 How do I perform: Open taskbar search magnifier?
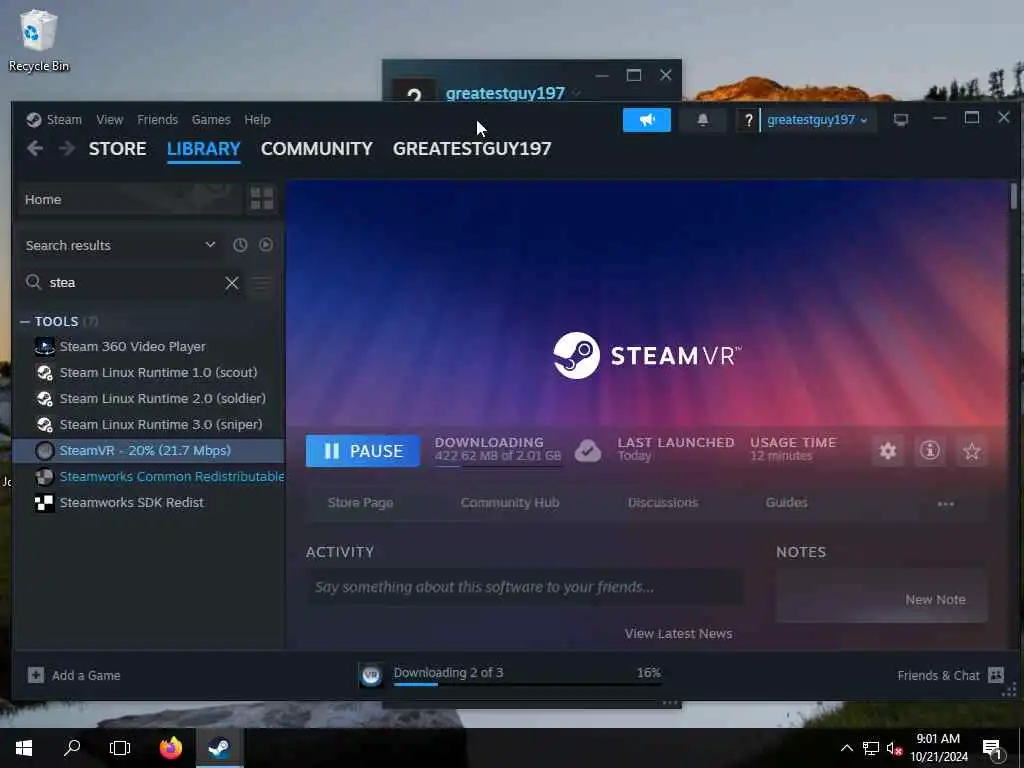(x=72, y=748)
